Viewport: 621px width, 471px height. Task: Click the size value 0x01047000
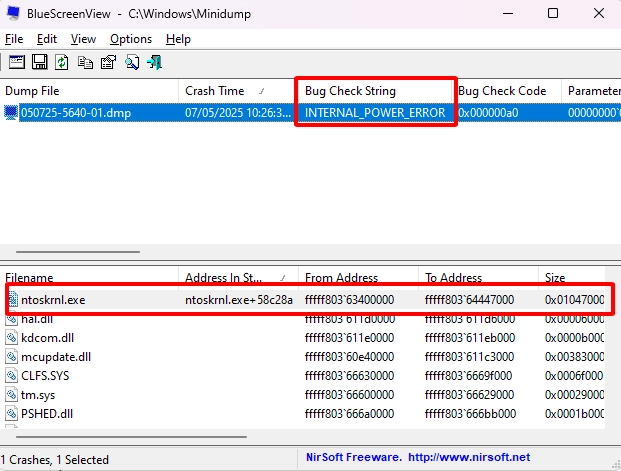[x=575, y=300]
